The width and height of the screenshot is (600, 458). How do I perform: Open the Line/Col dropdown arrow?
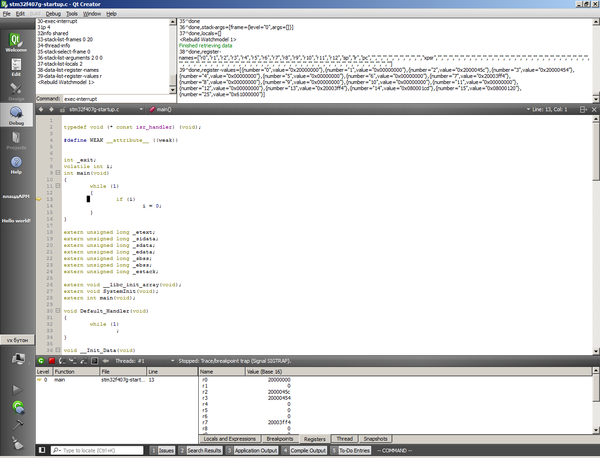[528, 109]
